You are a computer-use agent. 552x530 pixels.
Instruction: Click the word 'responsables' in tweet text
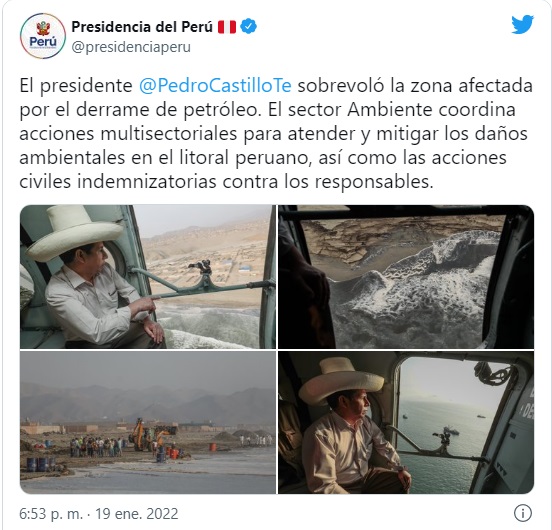coord(374,182)
